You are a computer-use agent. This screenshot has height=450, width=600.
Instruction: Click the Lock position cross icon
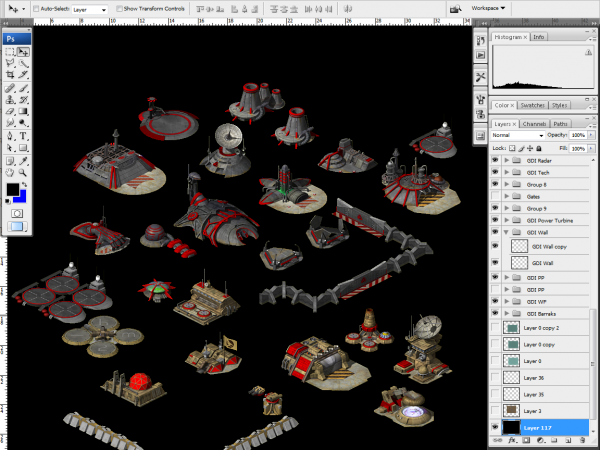tap(530, 148)
